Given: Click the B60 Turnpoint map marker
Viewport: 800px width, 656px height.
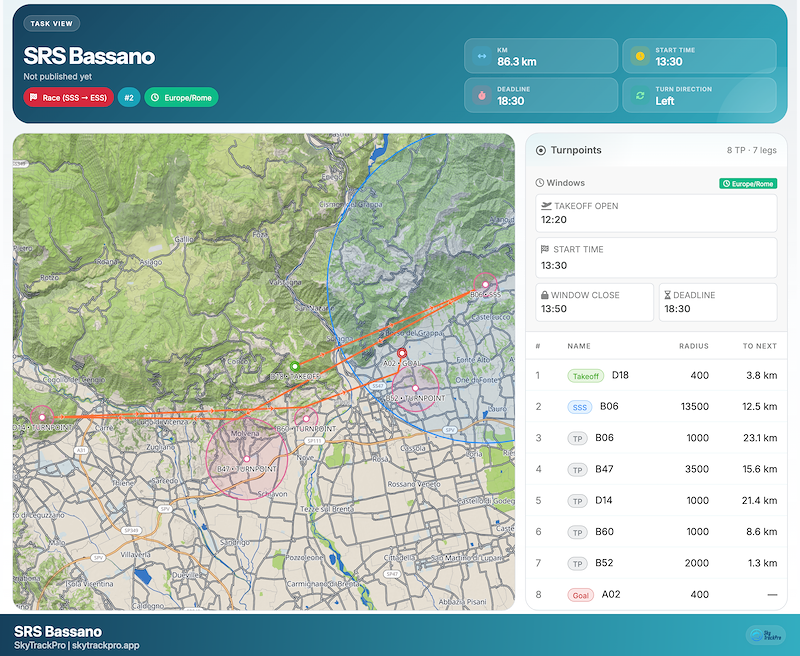Looking at the screenshot, I should pos(306,418).
